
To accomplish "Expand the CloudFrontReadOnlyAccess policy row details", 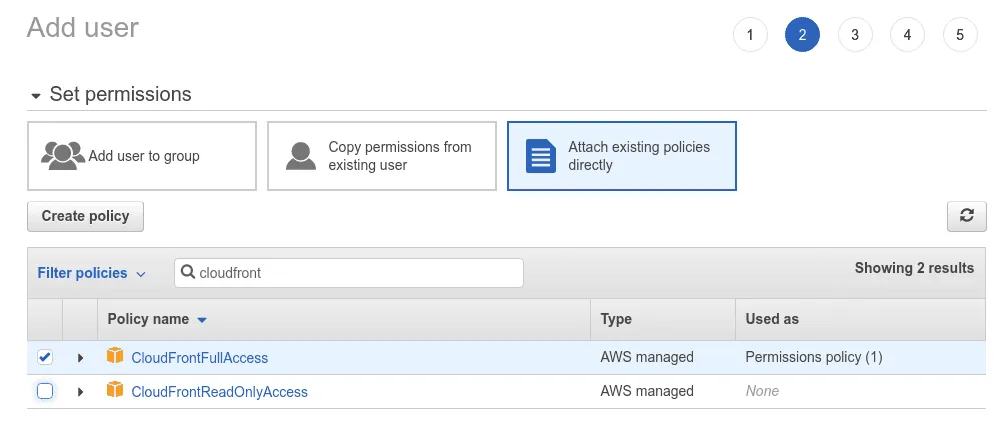I will click(x=80, y=391).
